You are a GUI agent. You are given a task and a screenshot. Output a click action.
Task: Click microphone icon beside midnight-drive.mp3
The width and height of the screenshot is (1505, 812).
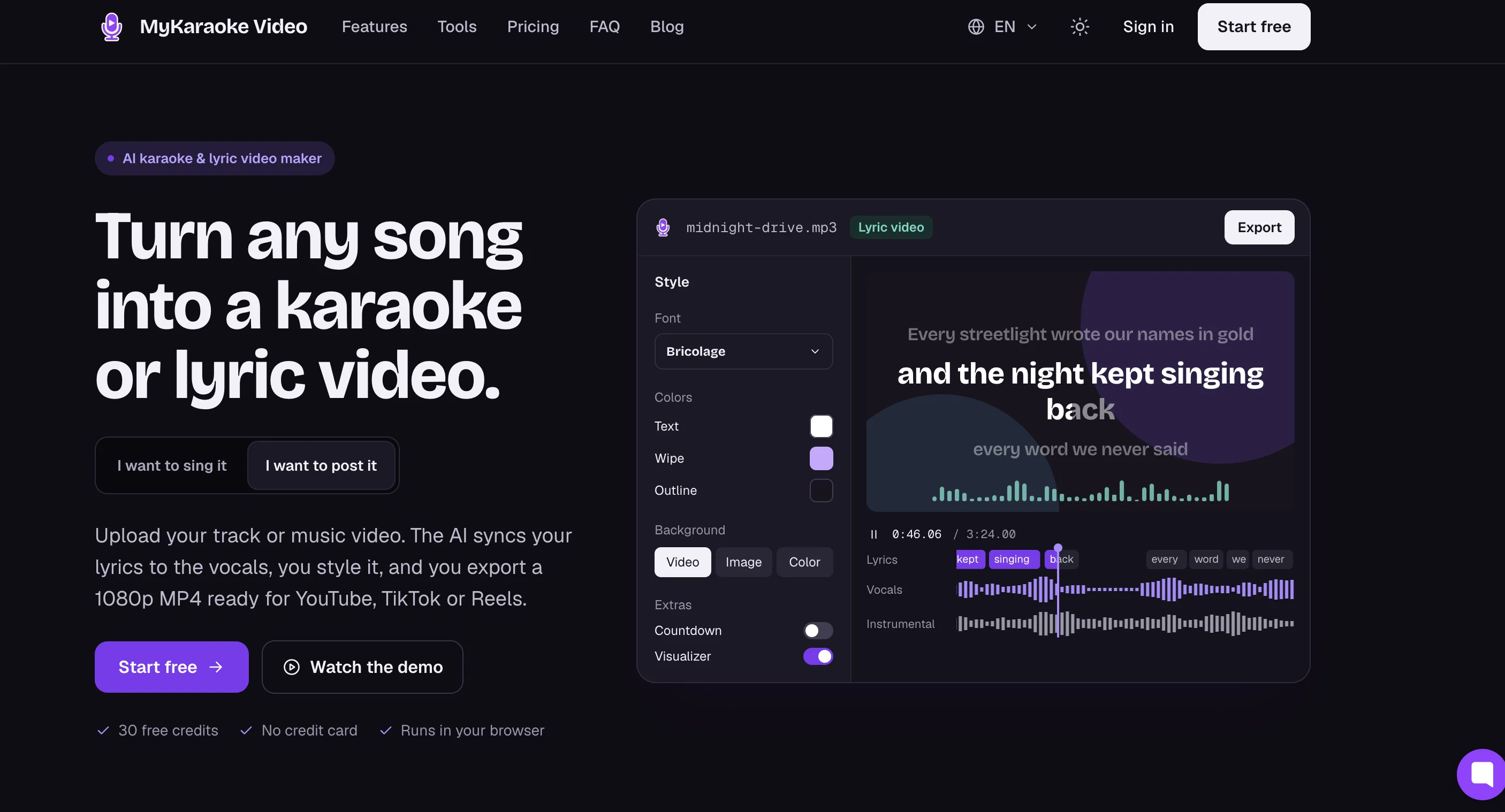(663, 228)
